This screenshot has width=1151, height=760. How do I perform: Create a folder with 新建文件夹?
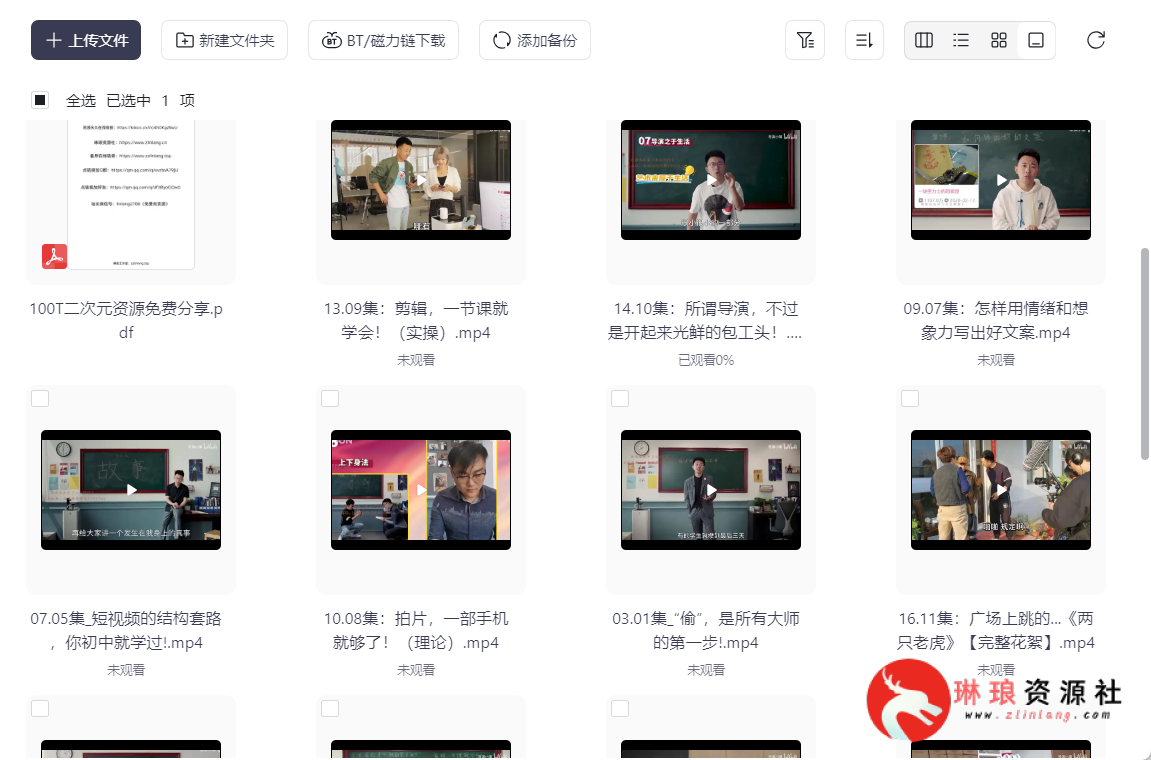point(225,40)
